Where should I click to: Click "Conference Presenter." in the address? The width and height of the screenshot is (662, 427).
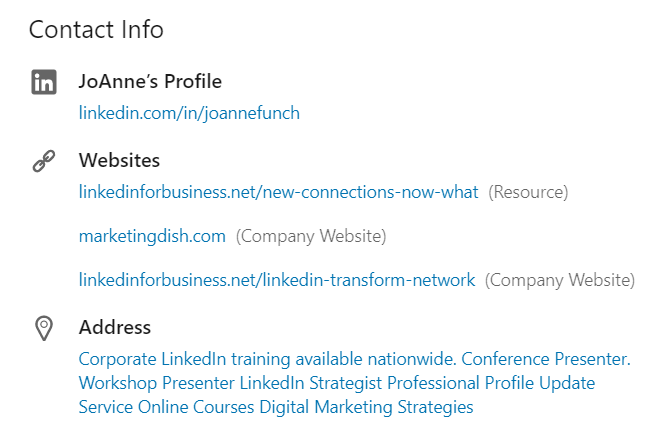546,359
